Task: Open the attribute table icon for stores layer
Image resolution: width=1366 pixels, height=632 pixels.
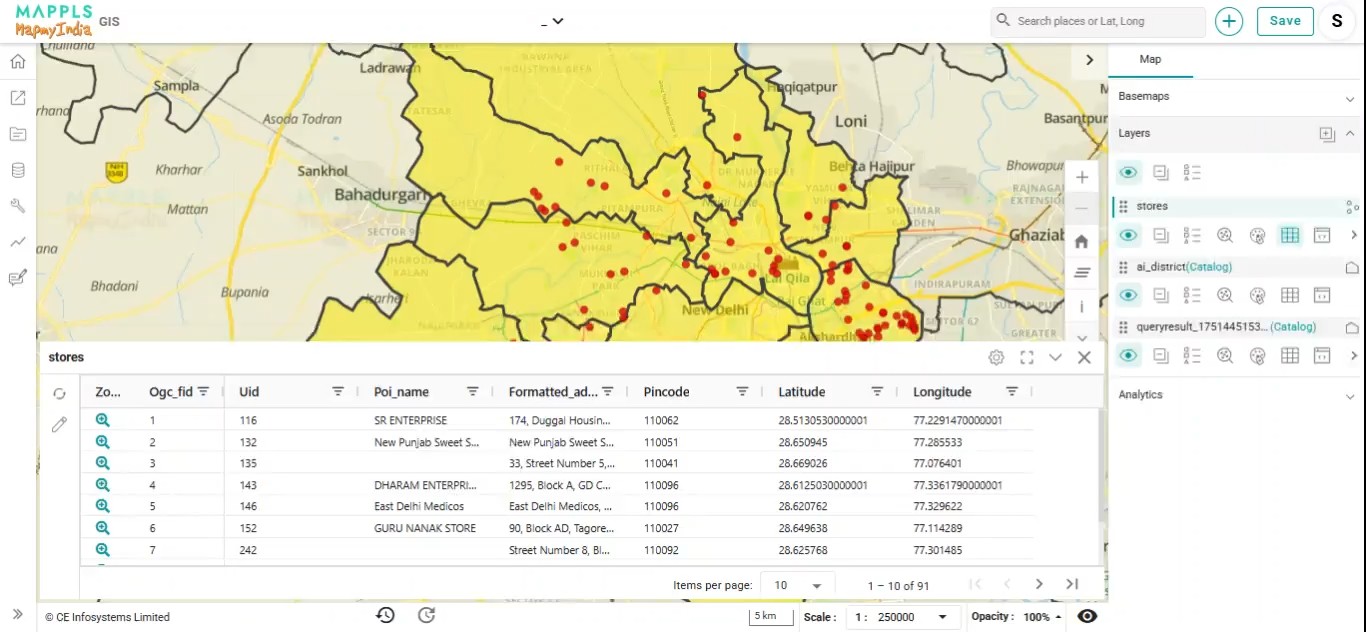Action: pos(1290,236)
